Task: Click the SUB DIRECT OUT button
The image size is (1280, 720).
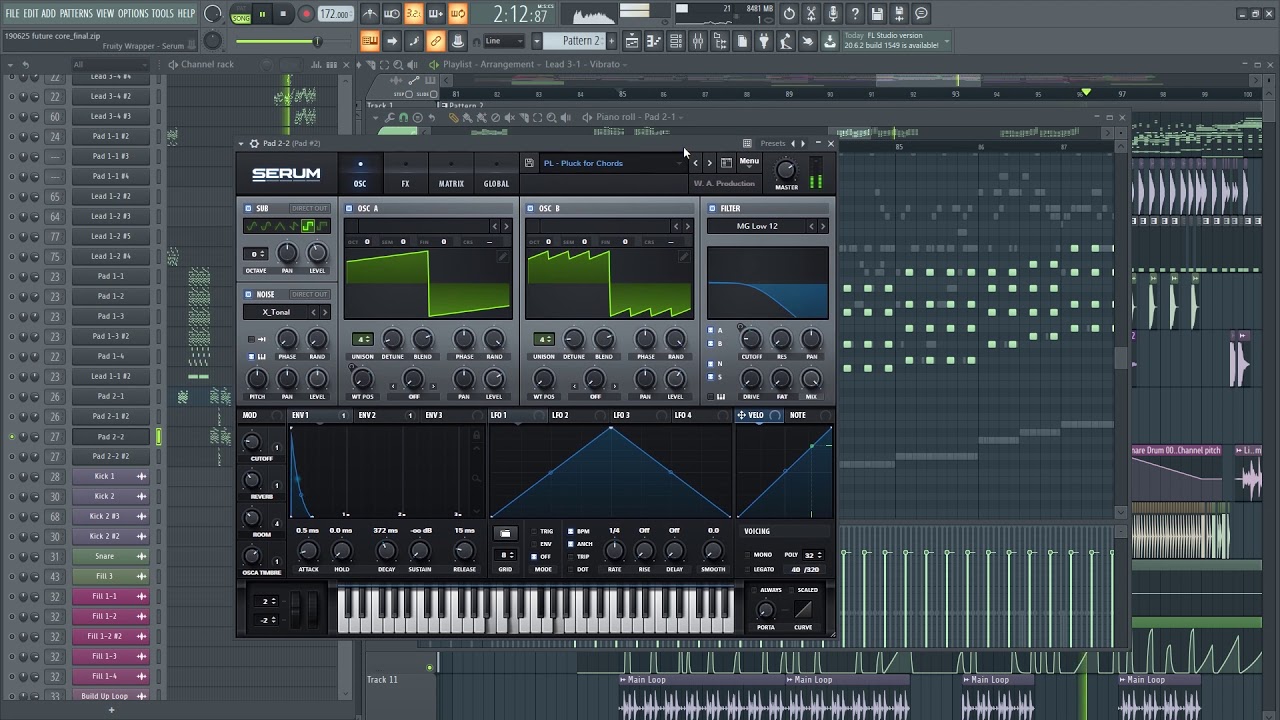Action: (309, 208)
